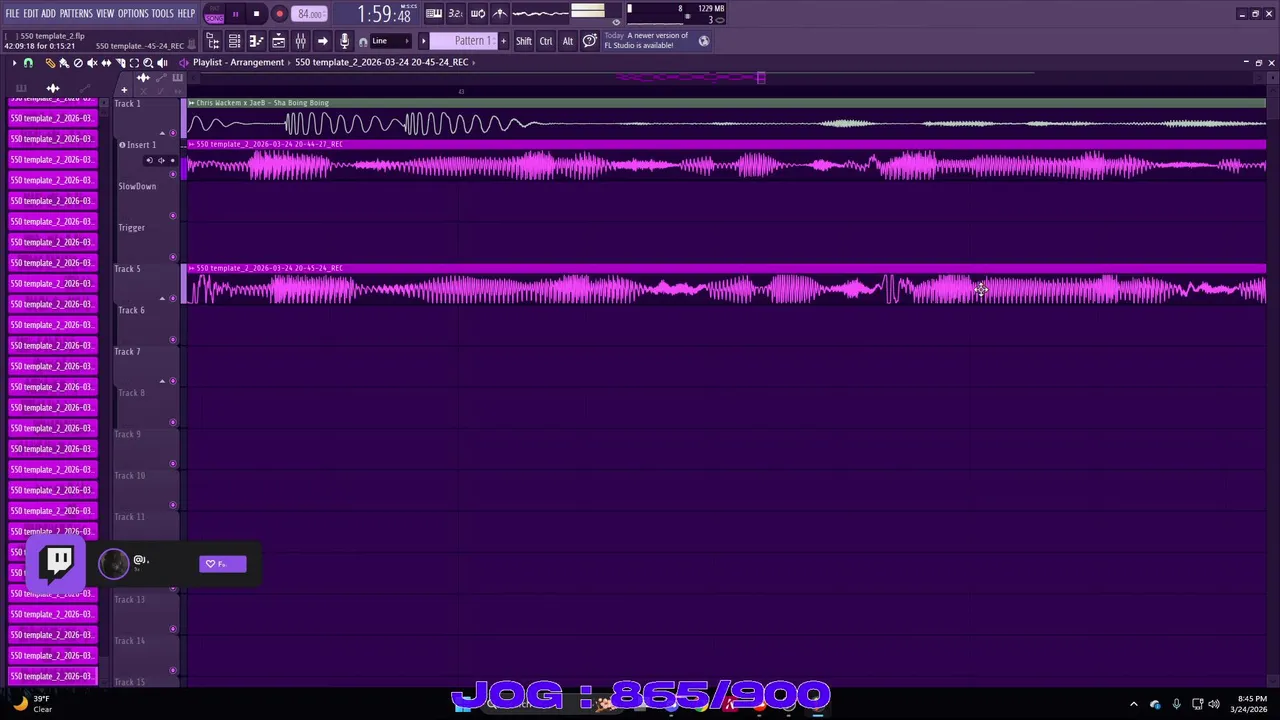Mute Track 1 with its green dot
The height and width of the screenshot is (720, 1280).
[173, 133]
